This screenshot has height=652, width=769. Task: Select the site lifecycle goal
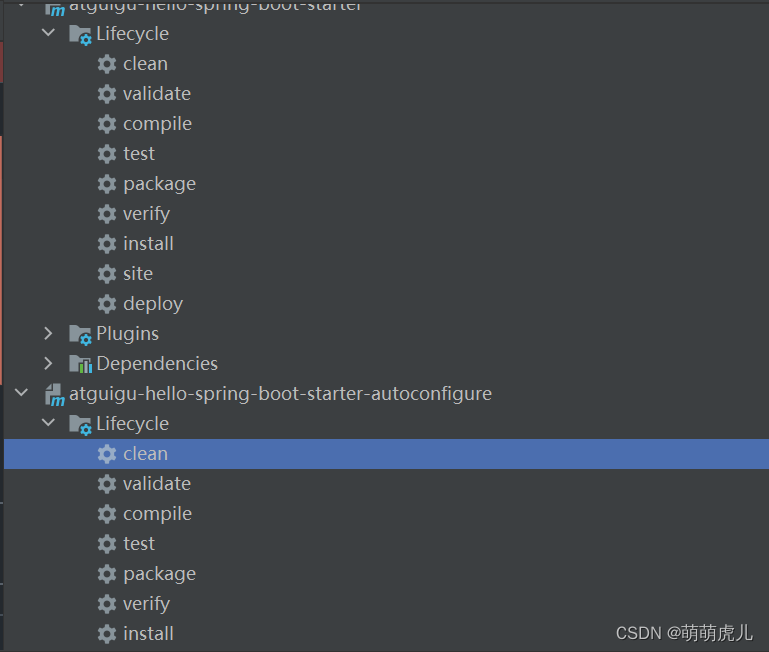138,274
